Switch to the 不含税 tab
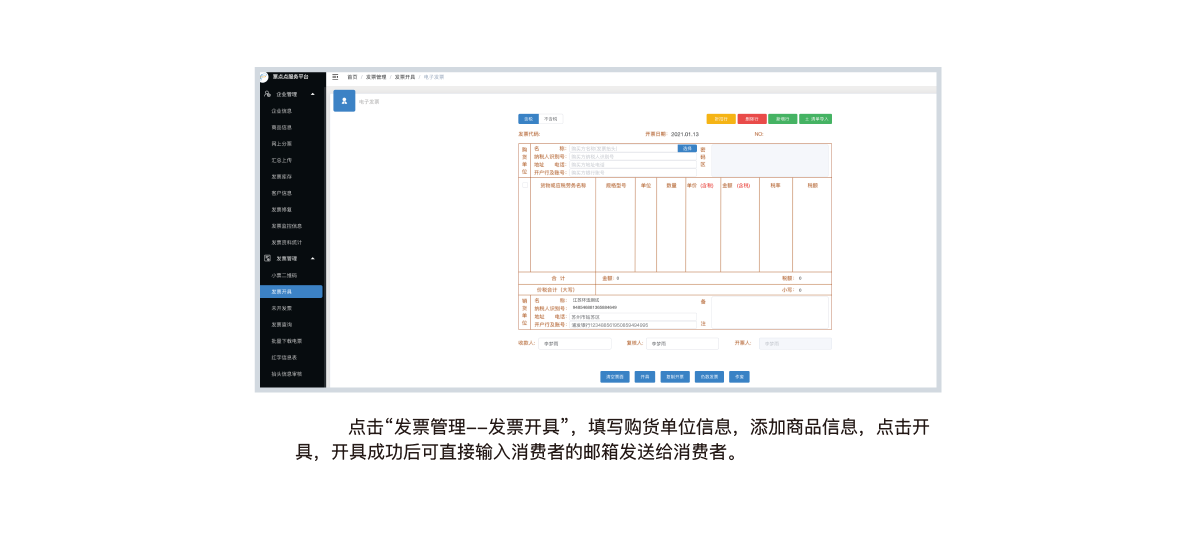 tap(551, 119)
